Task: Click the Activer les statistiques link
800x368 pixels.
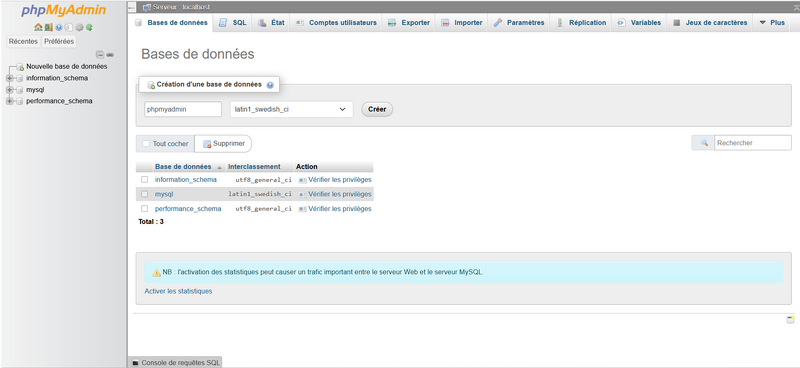Action: [x=179, y=291]
